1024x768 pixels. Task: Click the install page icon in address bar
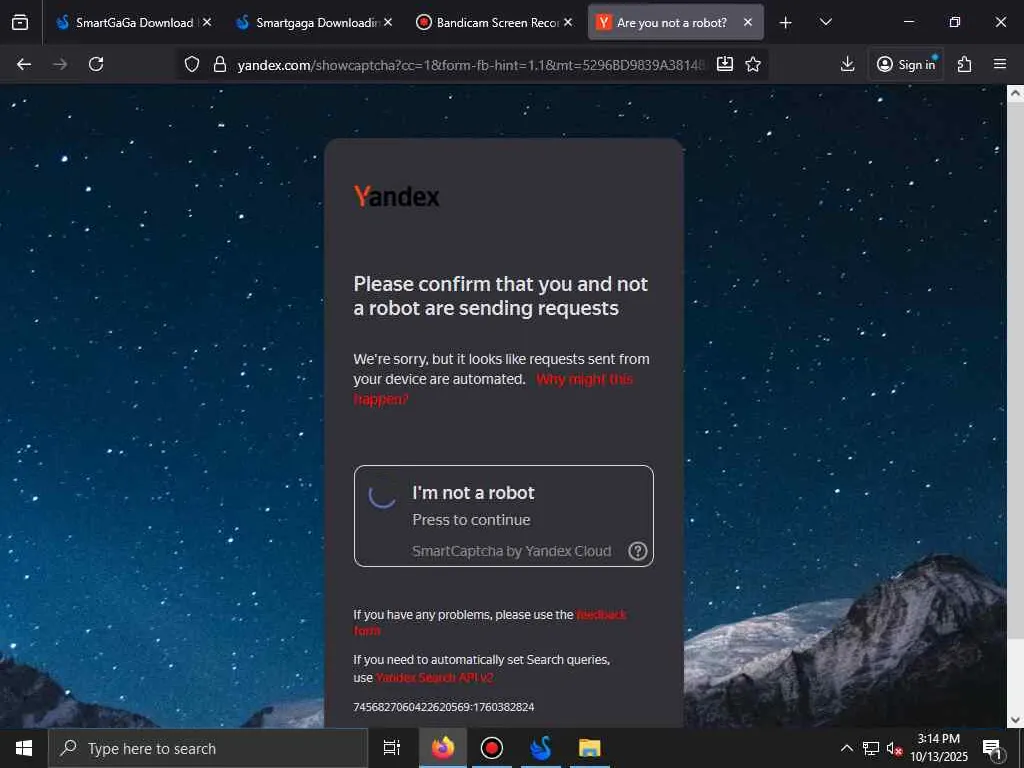coord(725,64)
